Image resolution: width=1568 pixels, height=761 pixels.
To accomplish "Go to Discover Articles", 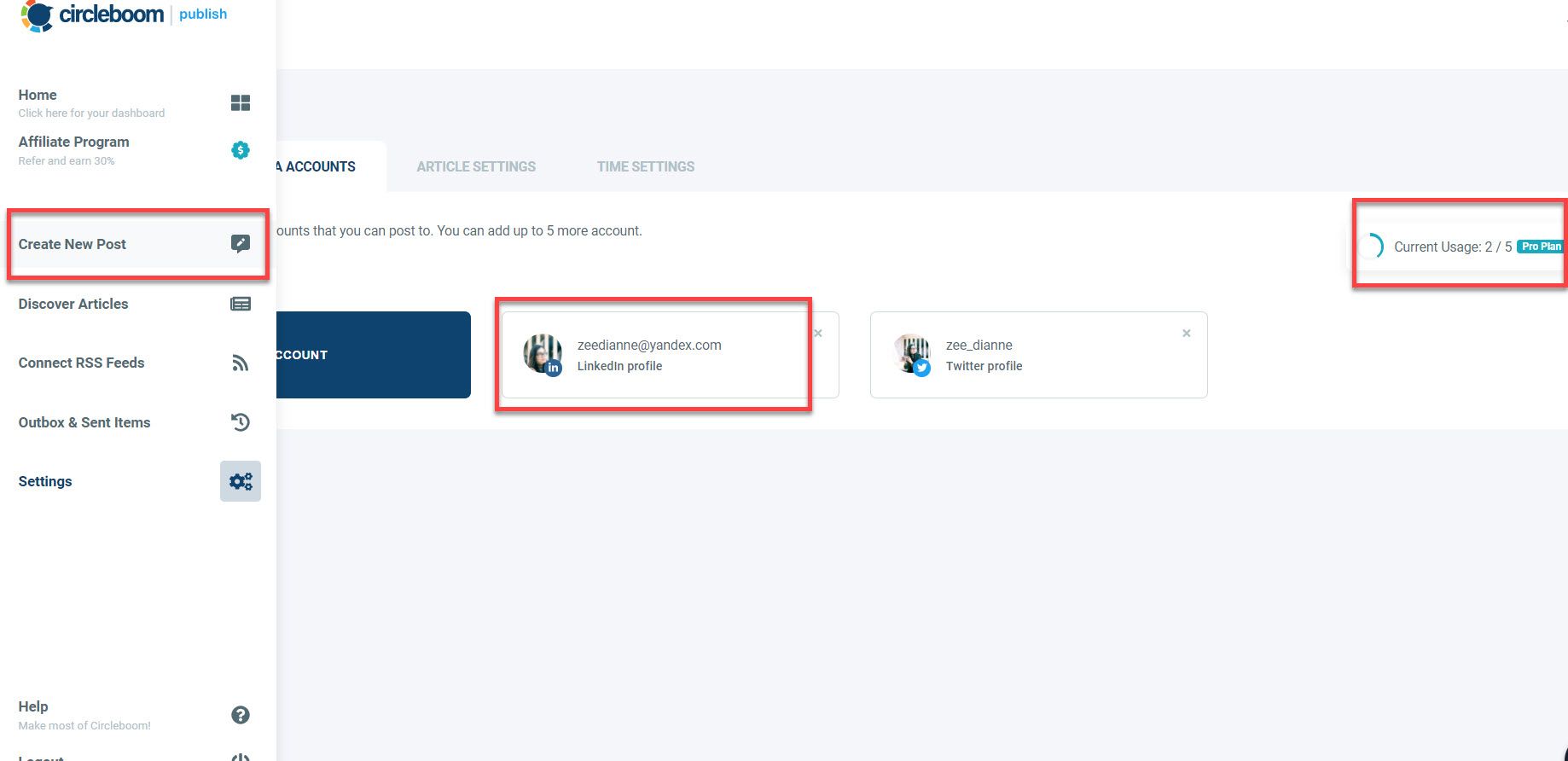I will pos(73,304).
